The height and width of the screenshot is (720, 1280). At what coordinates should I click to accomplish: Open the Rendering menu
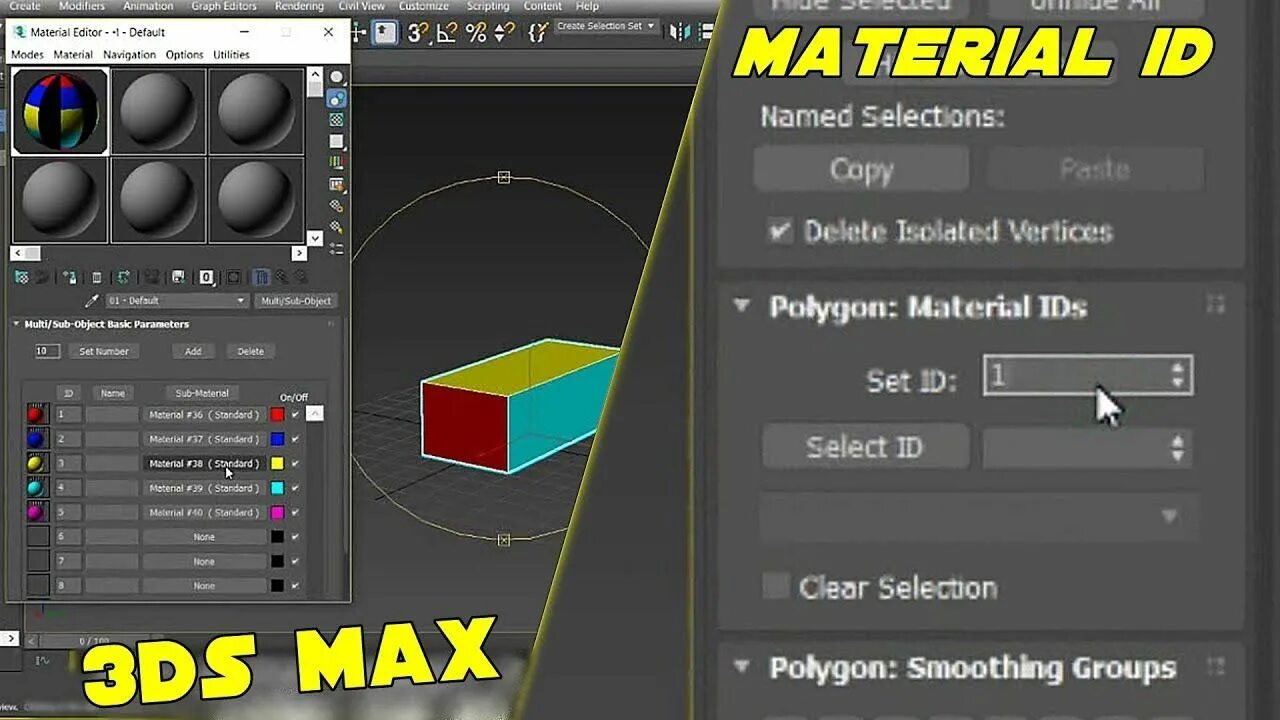(297, 6)
